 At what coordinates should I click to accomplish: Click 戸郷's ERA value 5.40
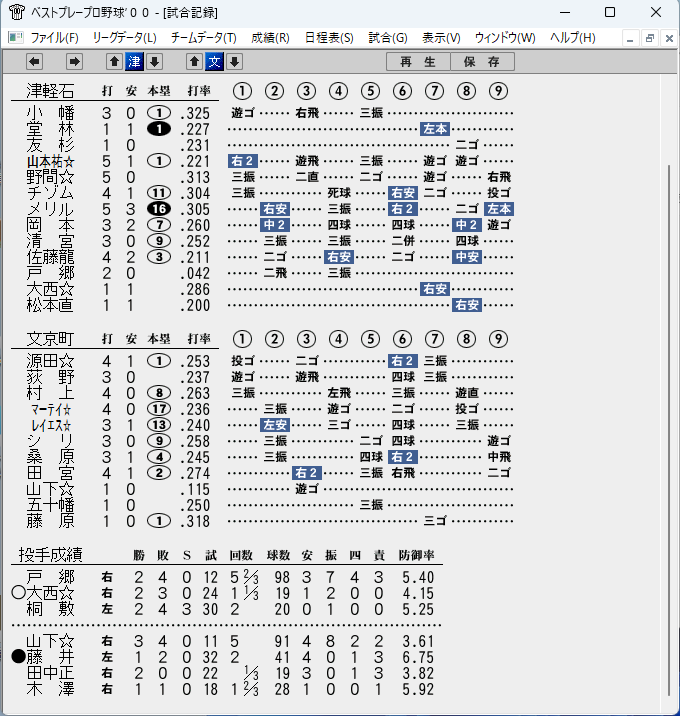coord(417,577)
